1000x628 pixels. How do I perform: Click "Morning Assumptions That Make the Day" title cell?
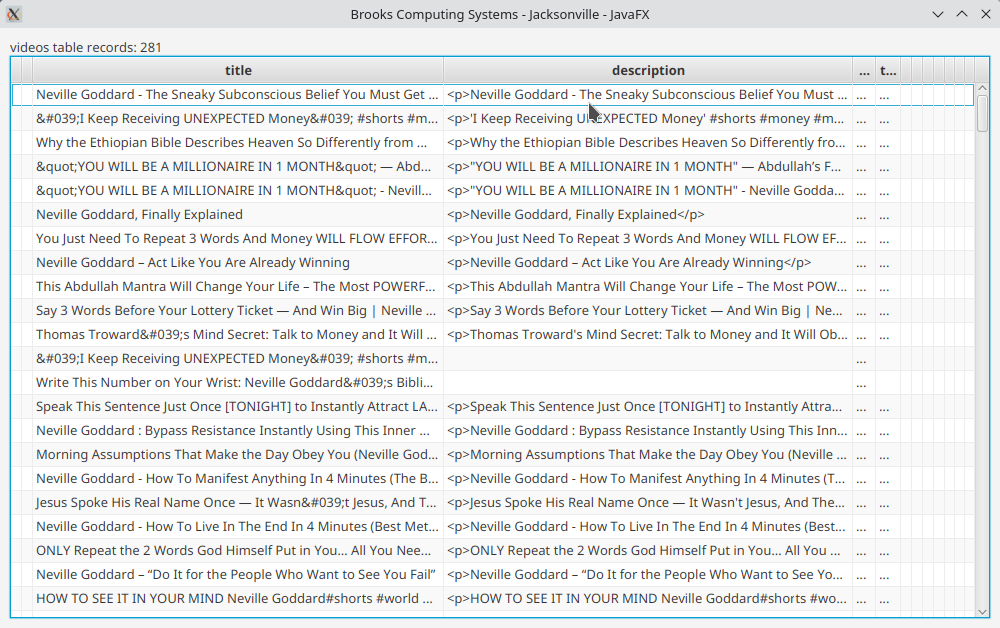[237, 454]
